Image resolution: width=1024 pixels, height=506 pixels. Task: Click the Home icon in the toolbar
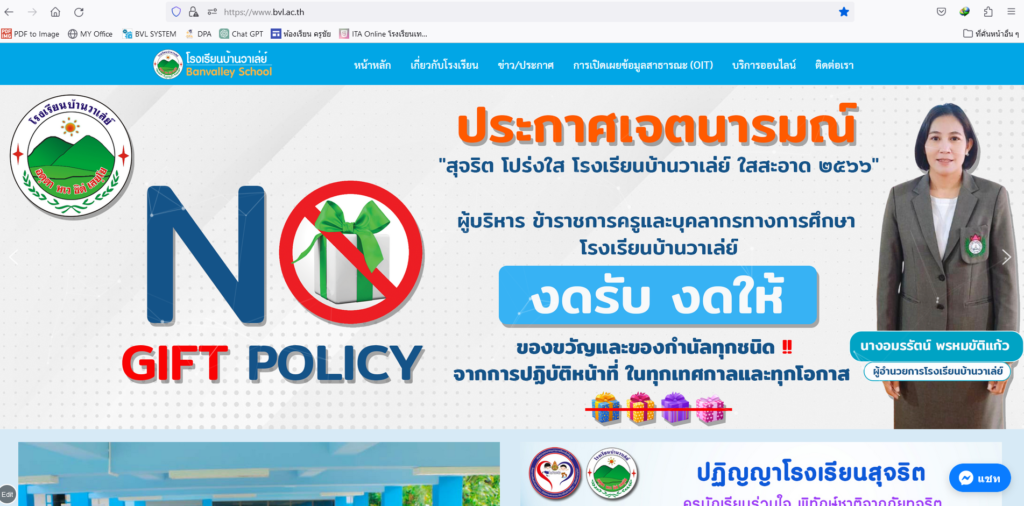coord(55,12)
